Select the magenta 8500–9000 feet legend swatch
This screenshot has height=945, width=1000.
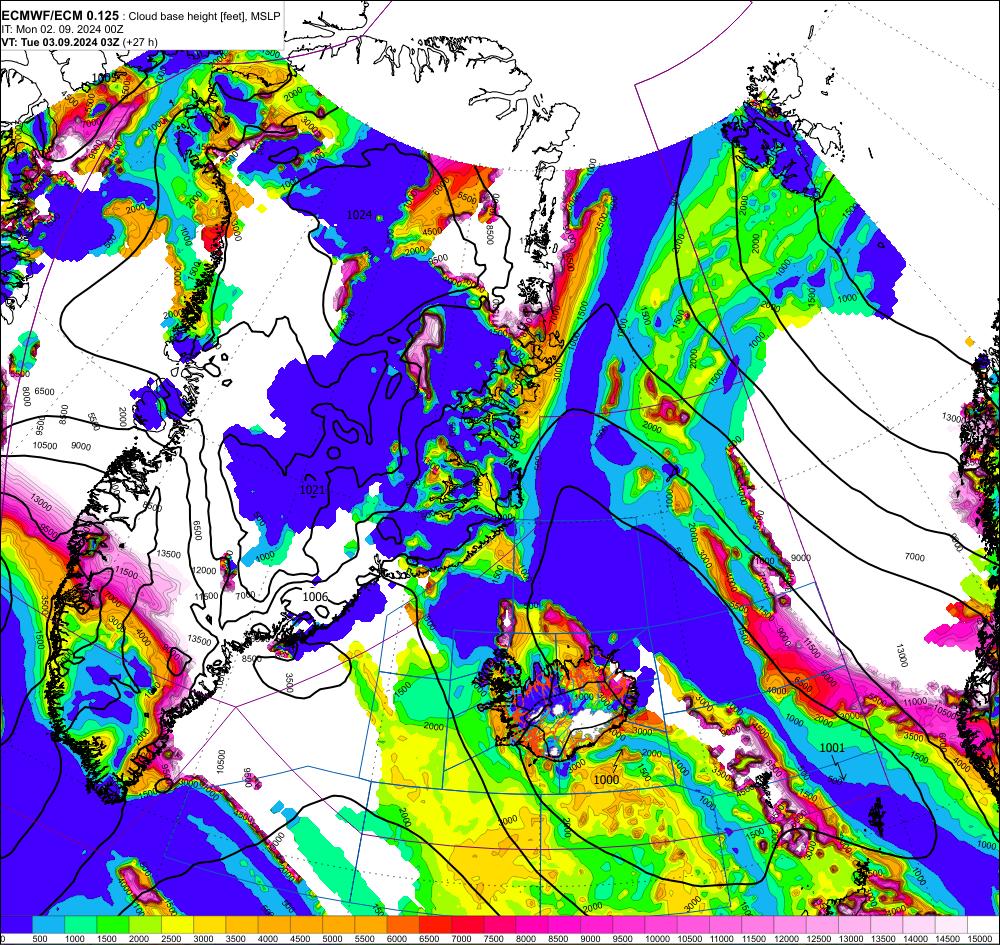click(565, 925)
